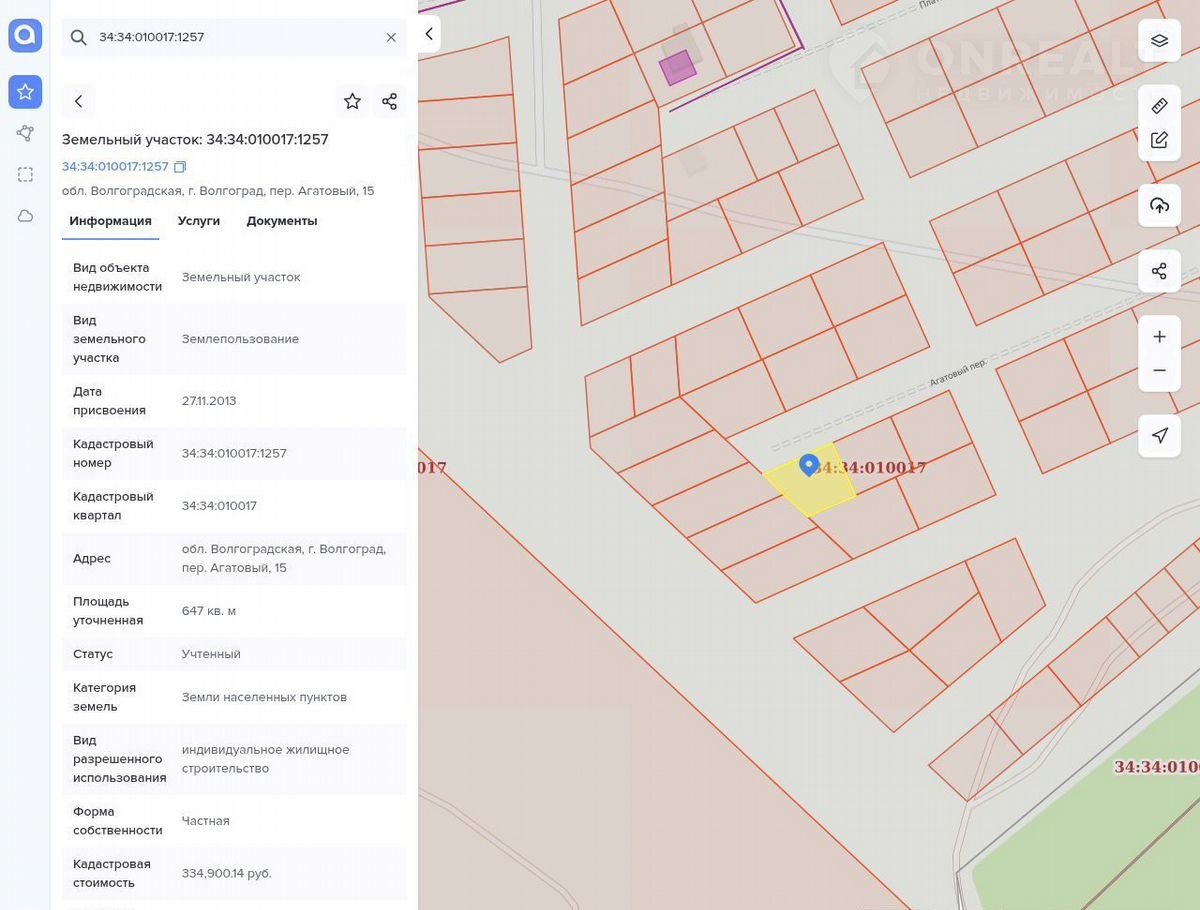The height and width of the screenshot is (910, 1200).
Task: Open the map layers panel
Action: [1159, 41]
